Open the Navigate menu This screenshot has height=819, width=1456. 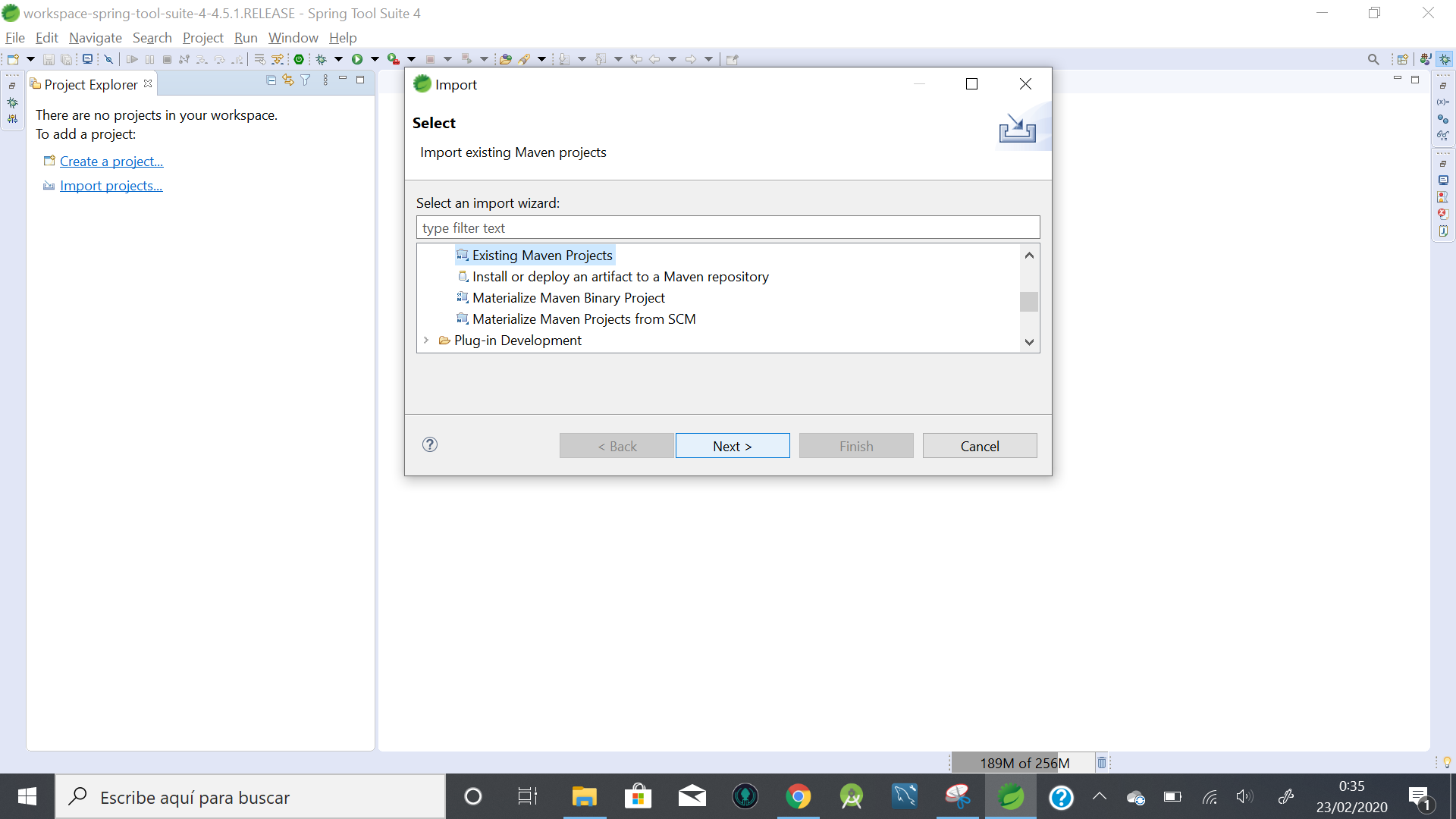click(95, 38)
